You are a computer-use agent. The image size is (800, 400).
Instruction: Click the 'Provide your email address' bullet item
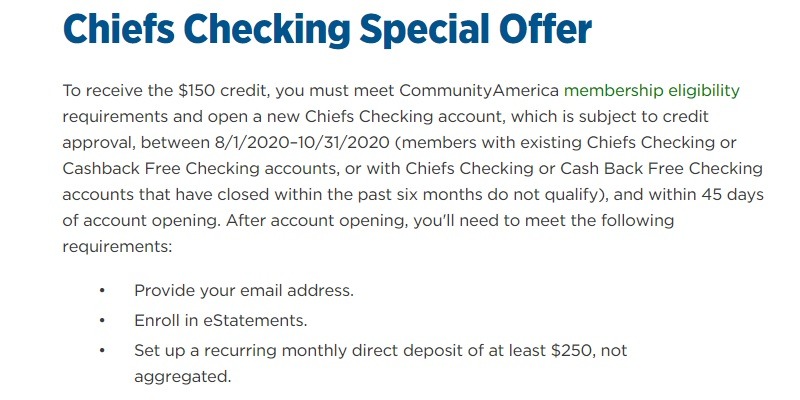(243, 291)
